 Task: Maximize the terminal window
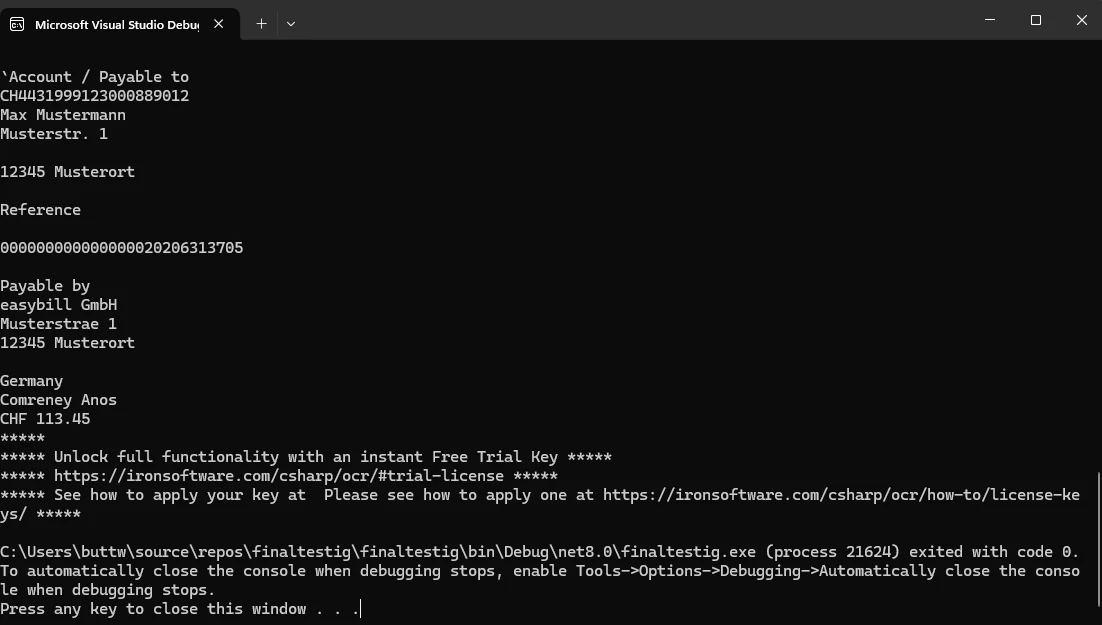coord(1036,20)
